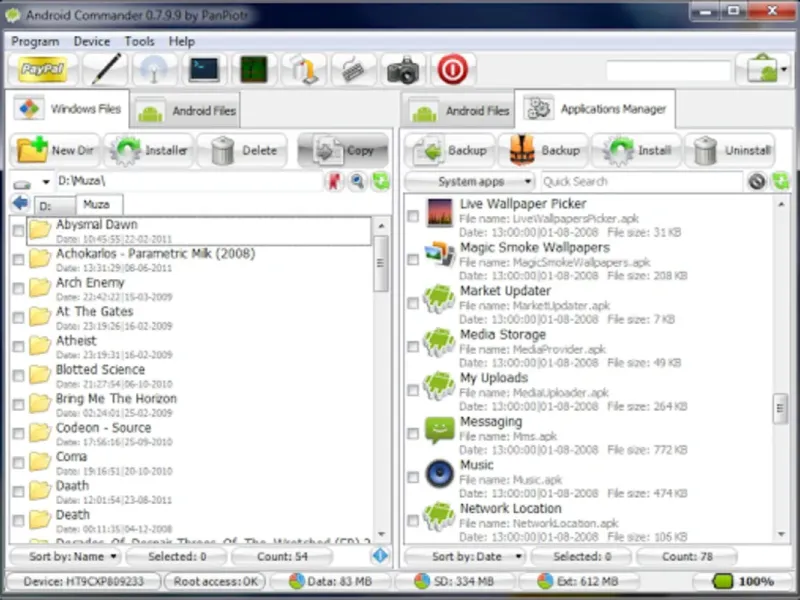
Task: Click the red bookmark icon beside path
Action: pos(335,181)
